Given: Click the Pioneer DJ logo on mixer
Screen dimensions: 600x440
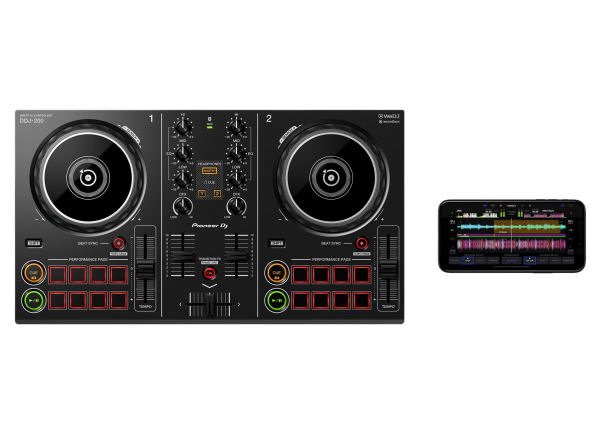Looking at the screenshot, I should tap(210, 226).
